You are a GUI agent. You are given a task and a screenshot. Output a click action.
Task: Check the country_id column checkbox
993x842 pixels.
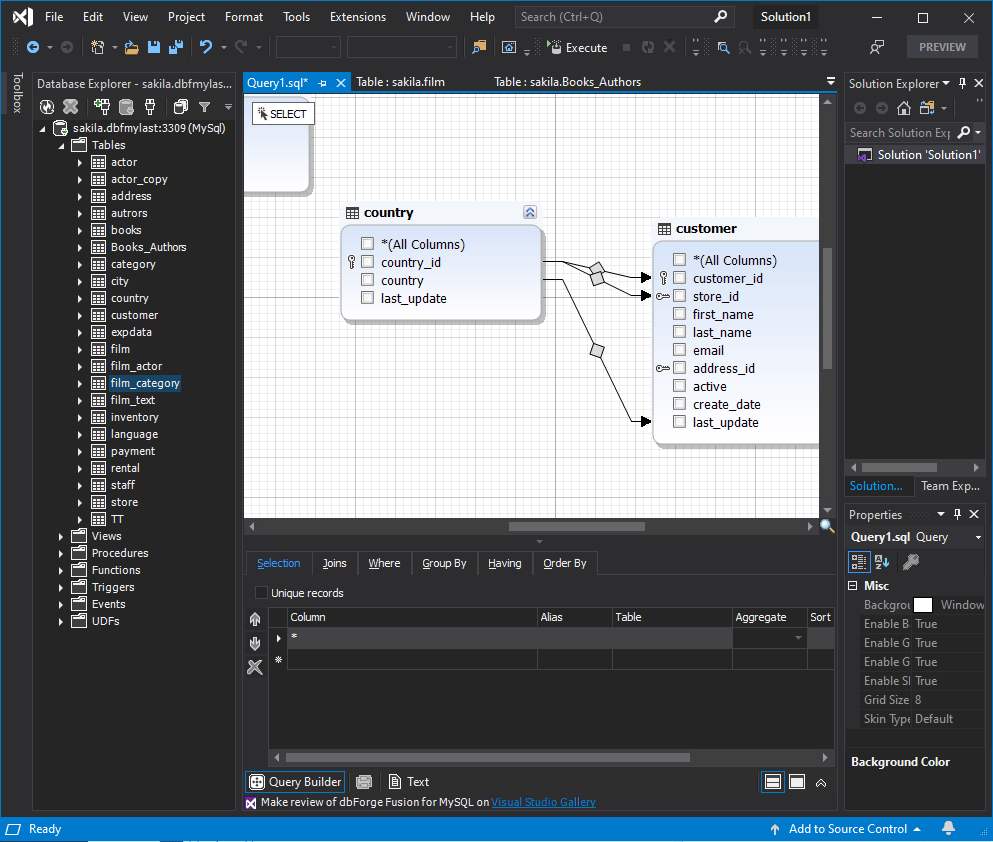pos(368,262)
